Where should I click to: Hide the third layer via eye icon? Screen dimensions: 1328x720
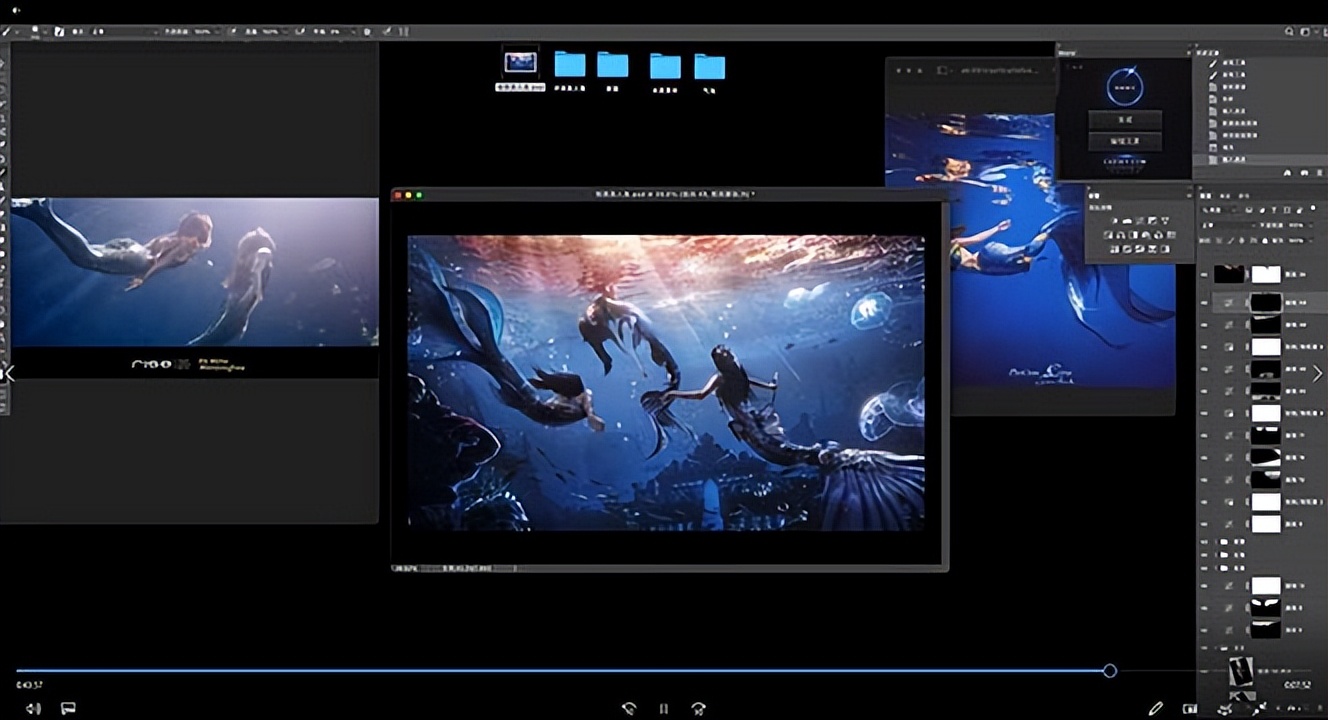pyautogui.click(x=1204, y=324)
